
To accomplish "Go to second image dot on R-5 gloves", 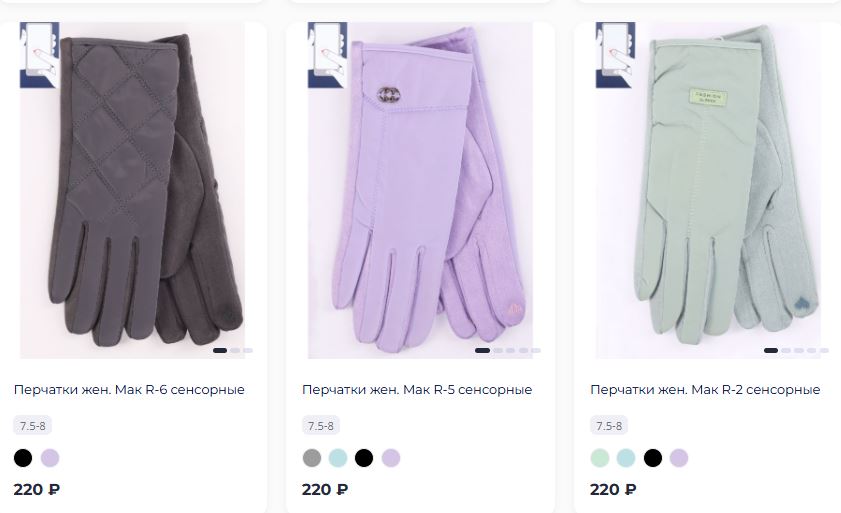I will (x=498, y=350).
